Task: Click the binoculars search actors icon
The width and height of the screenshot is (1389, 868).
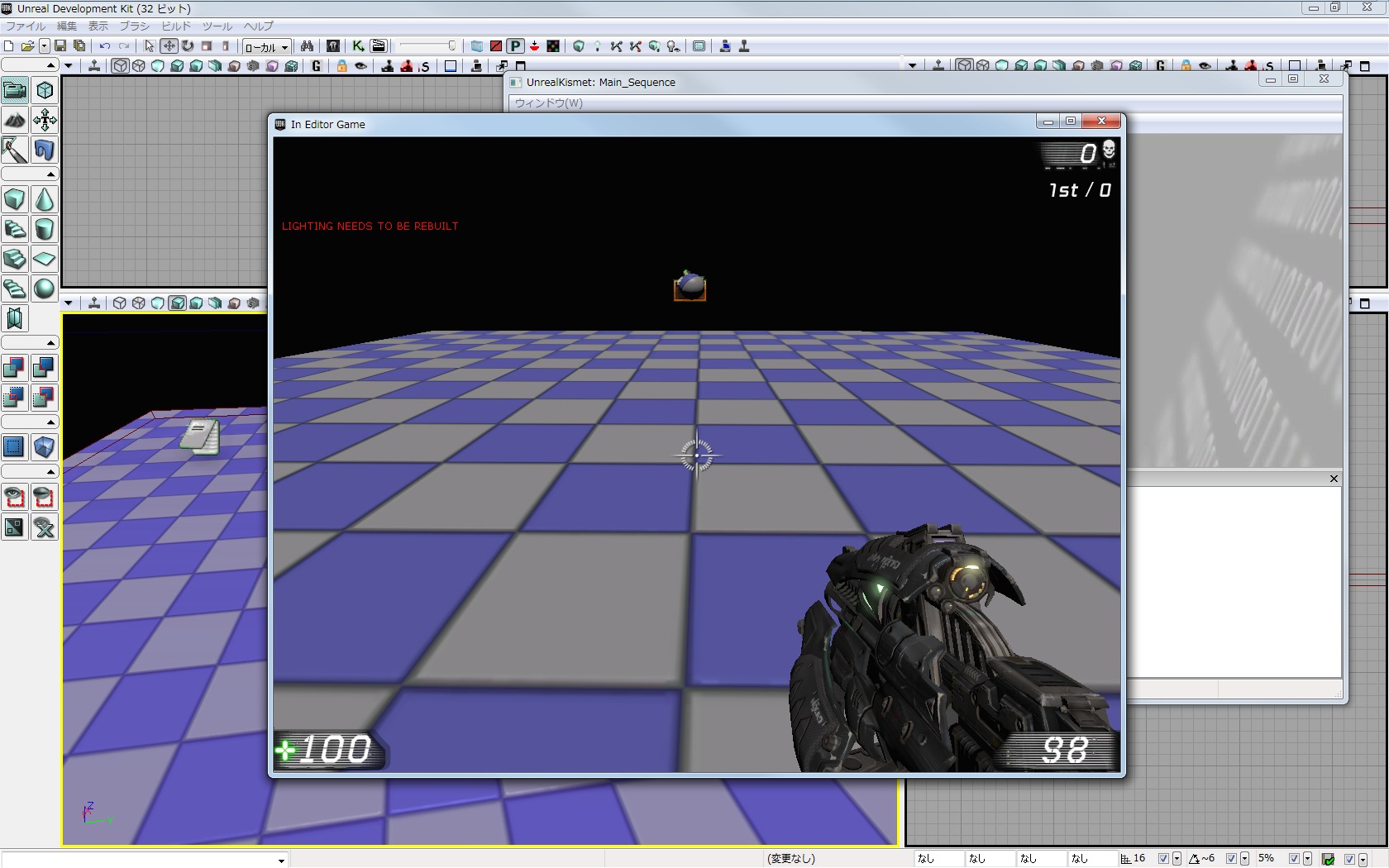Action: pos(307,46)
